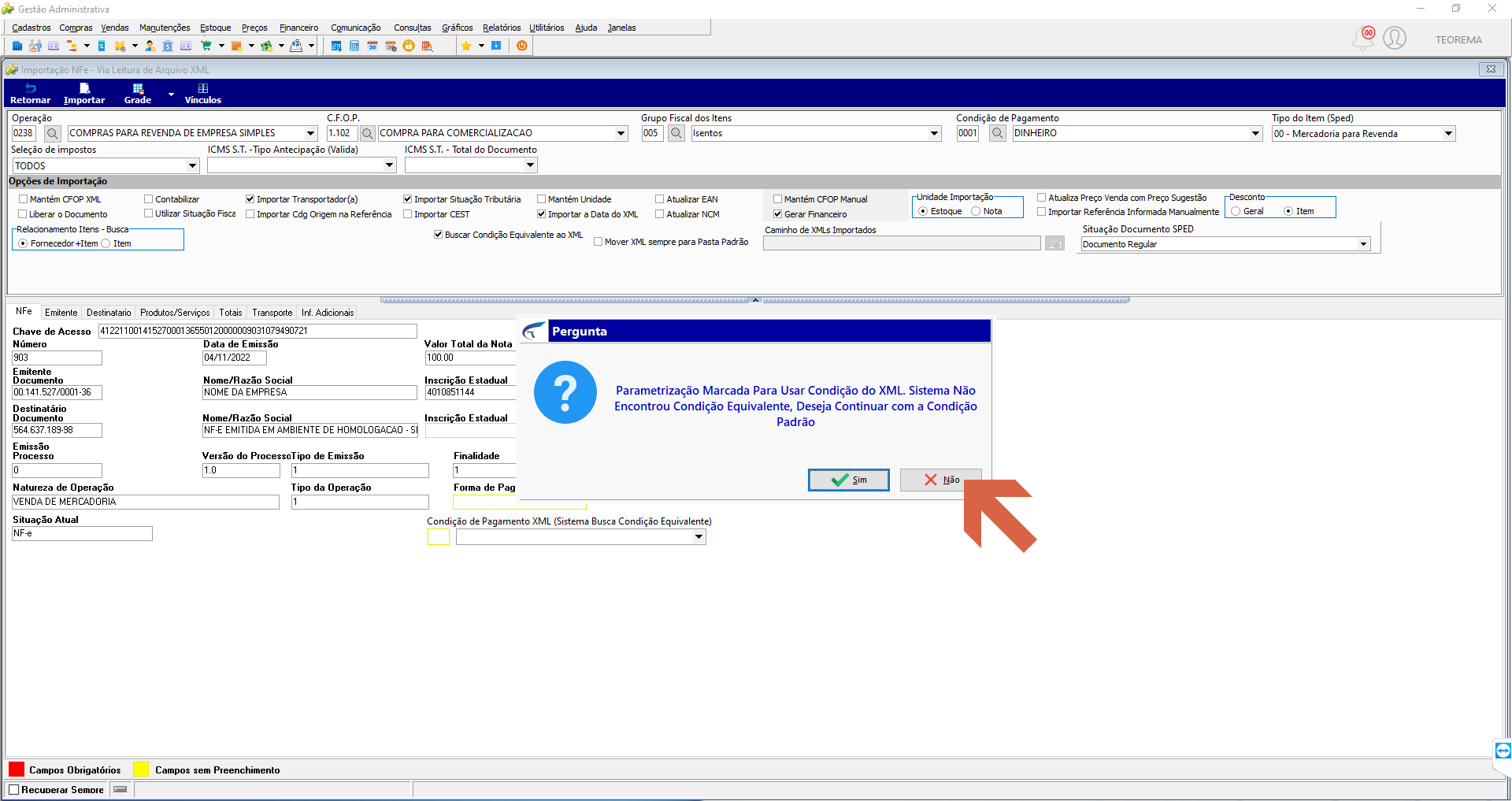Click the red grid search toolbar icon
Screen dimensions: 1512x801
(427, 46)
